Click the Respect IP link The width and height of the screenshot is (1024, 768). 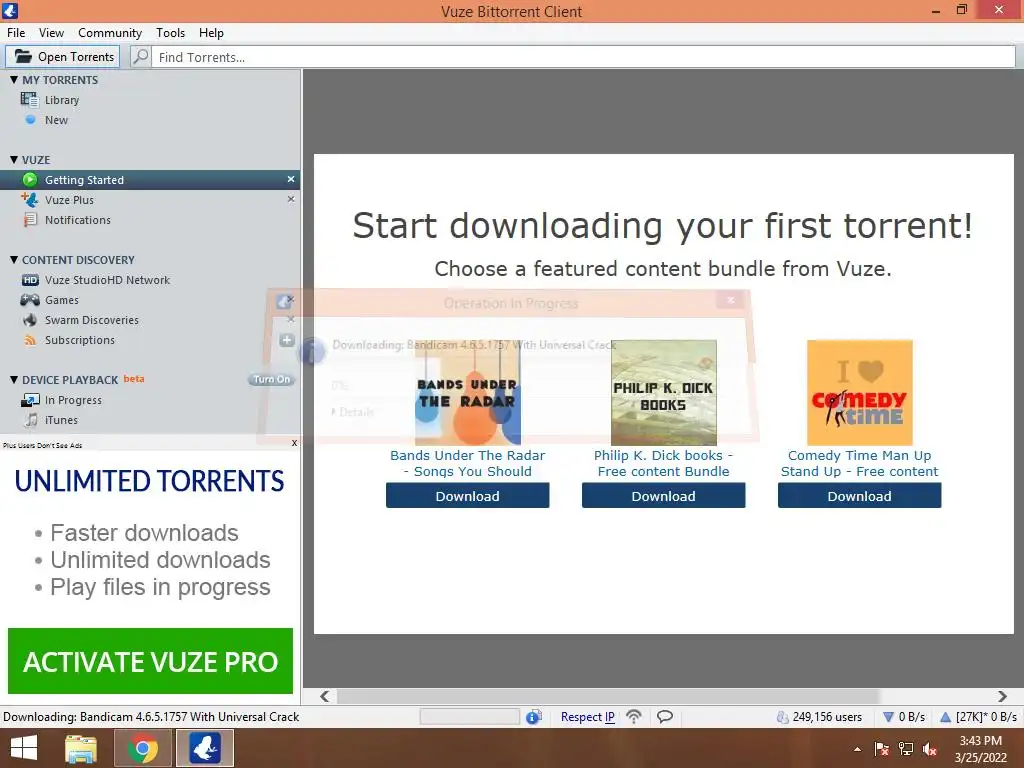pyautogui.click(x=588, y=716)
